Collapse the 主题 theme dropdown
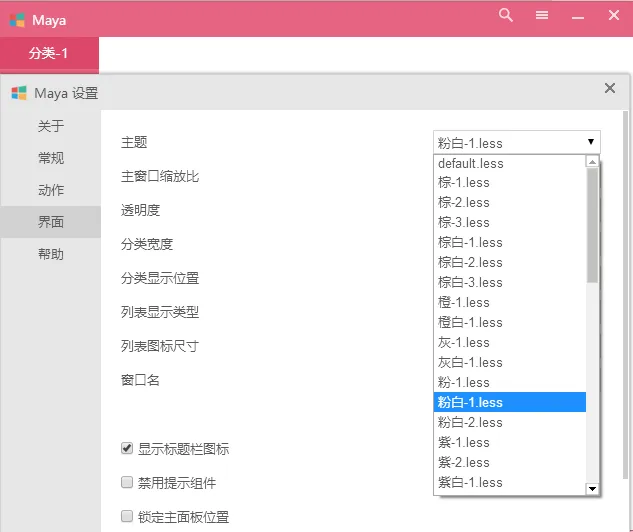This screenshot has height=532, width=633. [517, 142]
